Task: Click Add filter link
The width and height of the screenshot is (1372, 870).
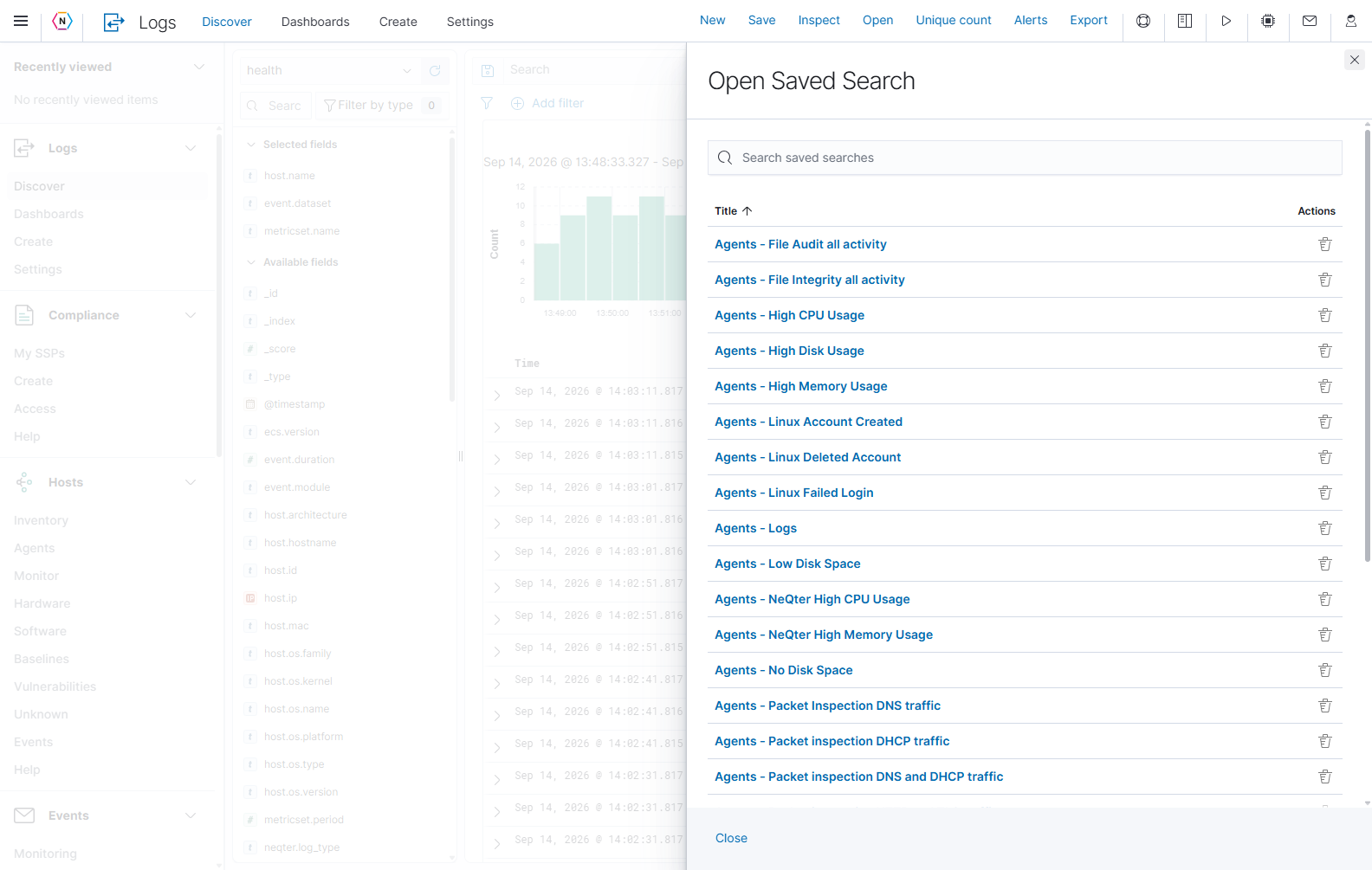Action: pos(558,103)
